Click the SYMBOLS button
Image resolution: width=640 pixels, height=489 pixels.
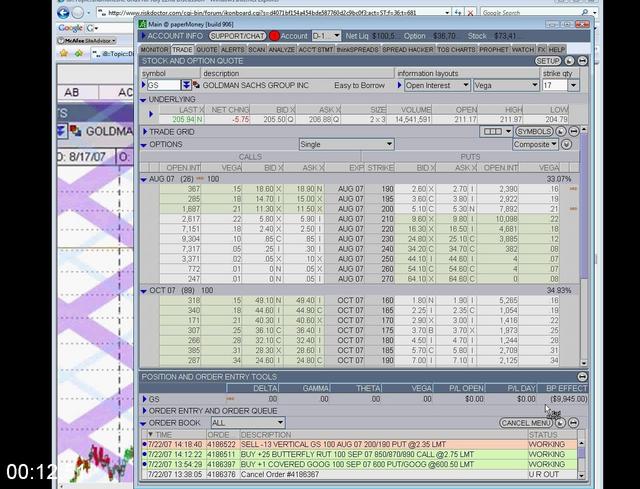click(x=534, y=131)
